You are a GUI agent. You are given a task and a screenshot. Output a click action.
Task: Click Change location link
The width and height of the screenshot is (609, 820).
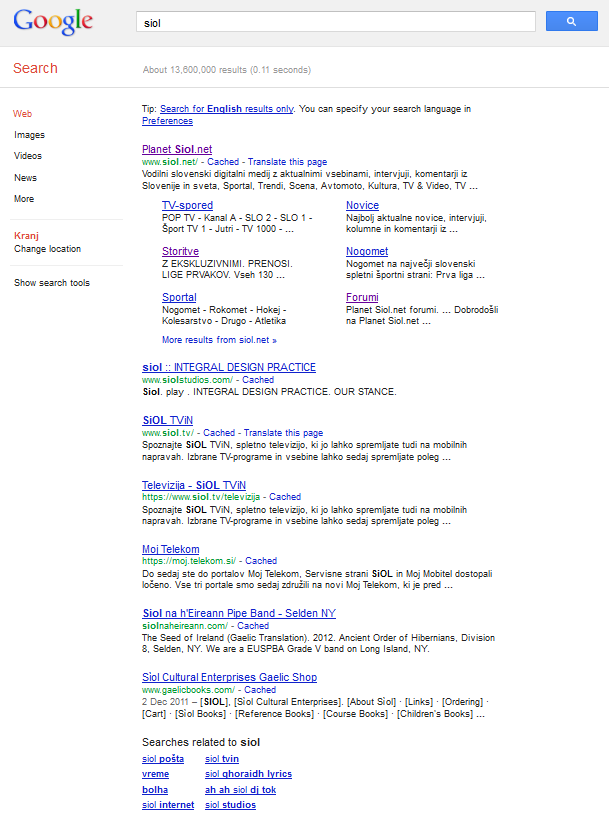pyautogui.click(x=47, y=249)
